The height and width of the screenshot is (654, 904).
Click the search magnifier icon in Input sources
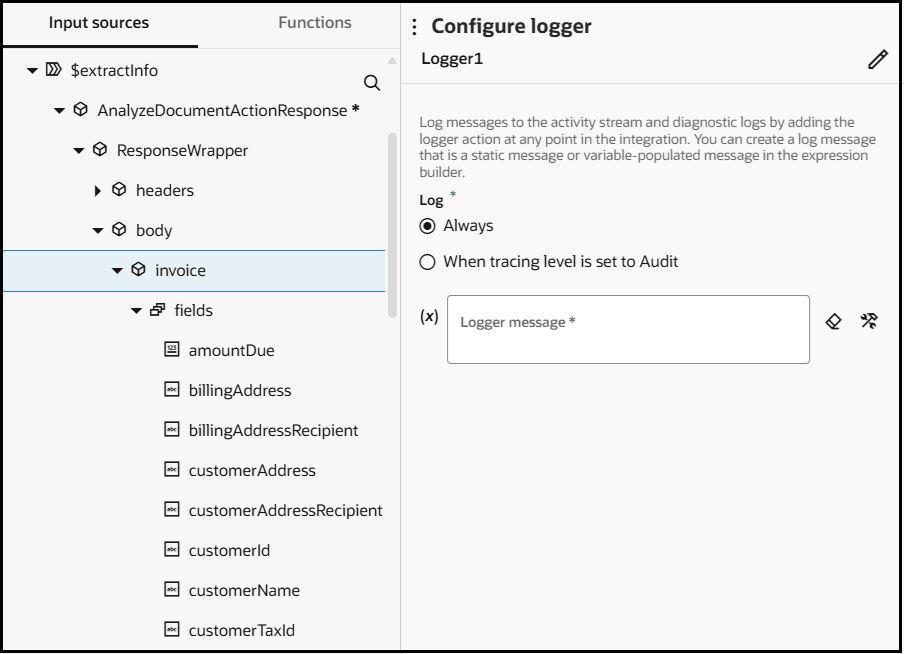pos(372,83)
